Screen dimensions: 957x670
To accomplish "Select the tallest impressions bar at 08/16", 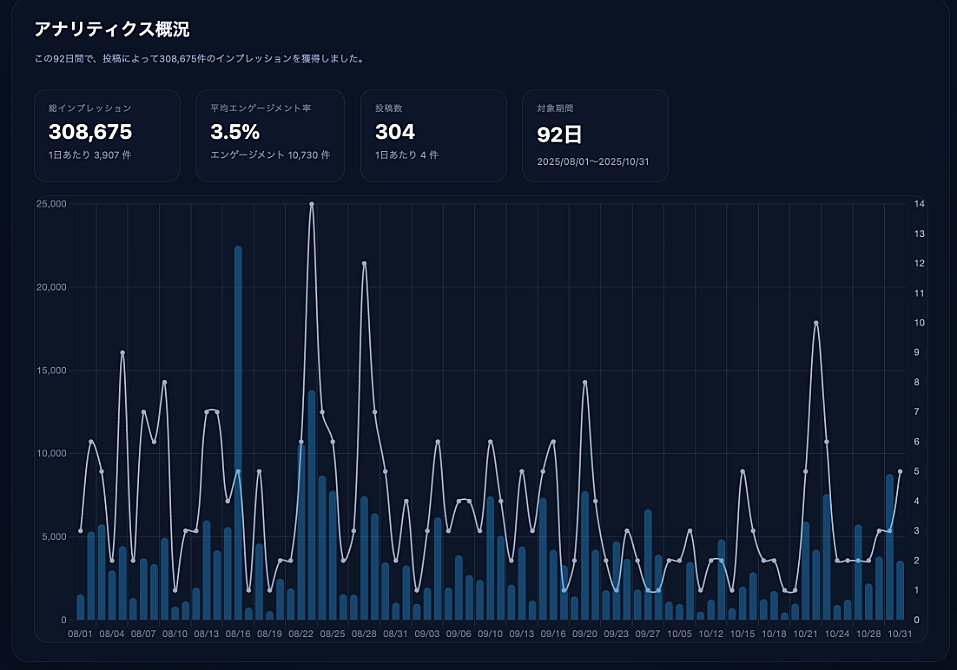I will pyautogui.click(x=238, y=430).
